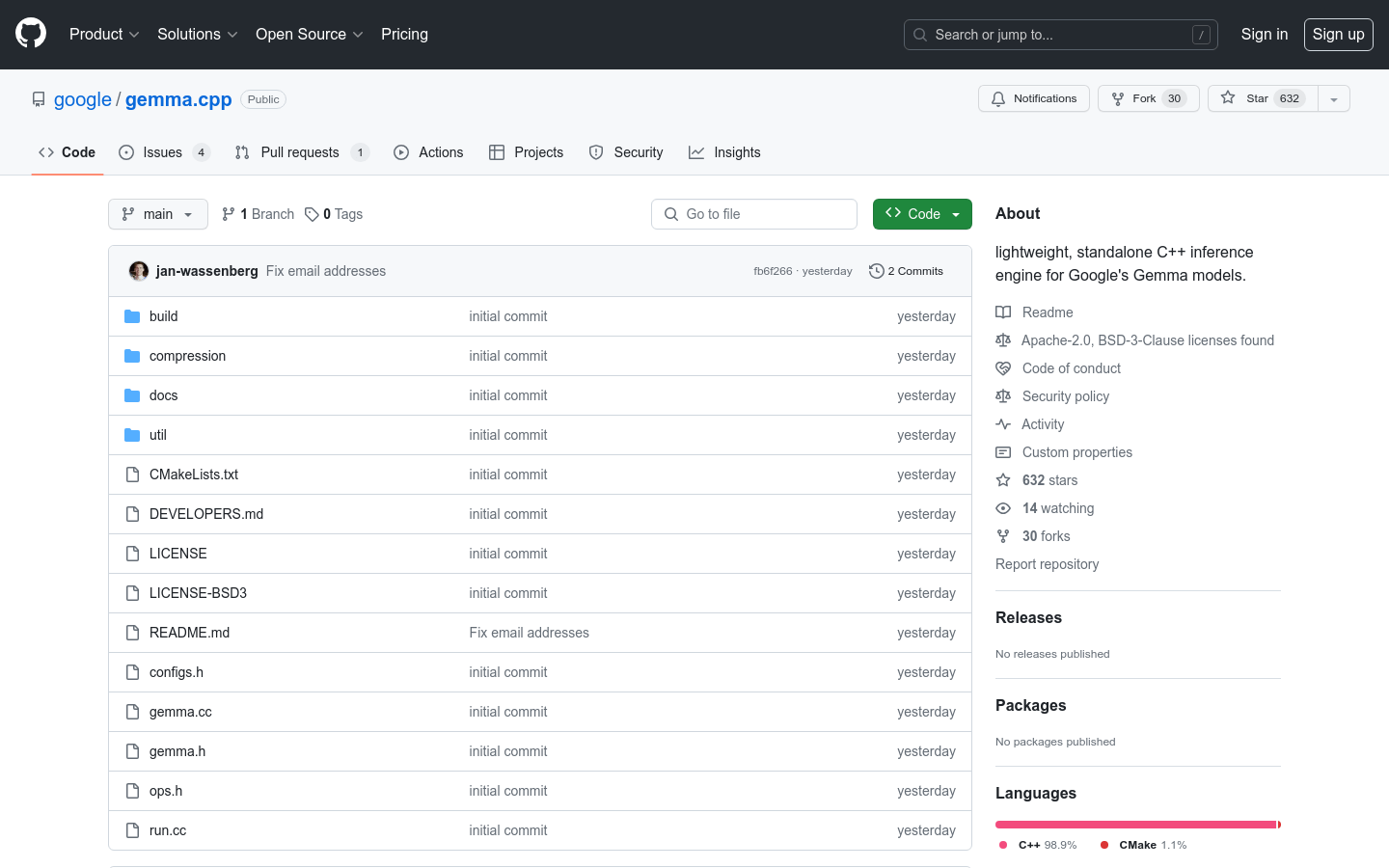
Task: Open the Product menu in header
Action: click(x=104, y=34)
